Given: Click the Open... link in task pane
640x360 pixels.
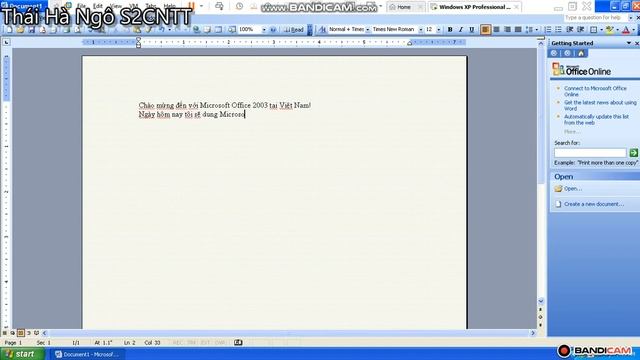Looking at the screenshot, I should [x=573, y=189].
